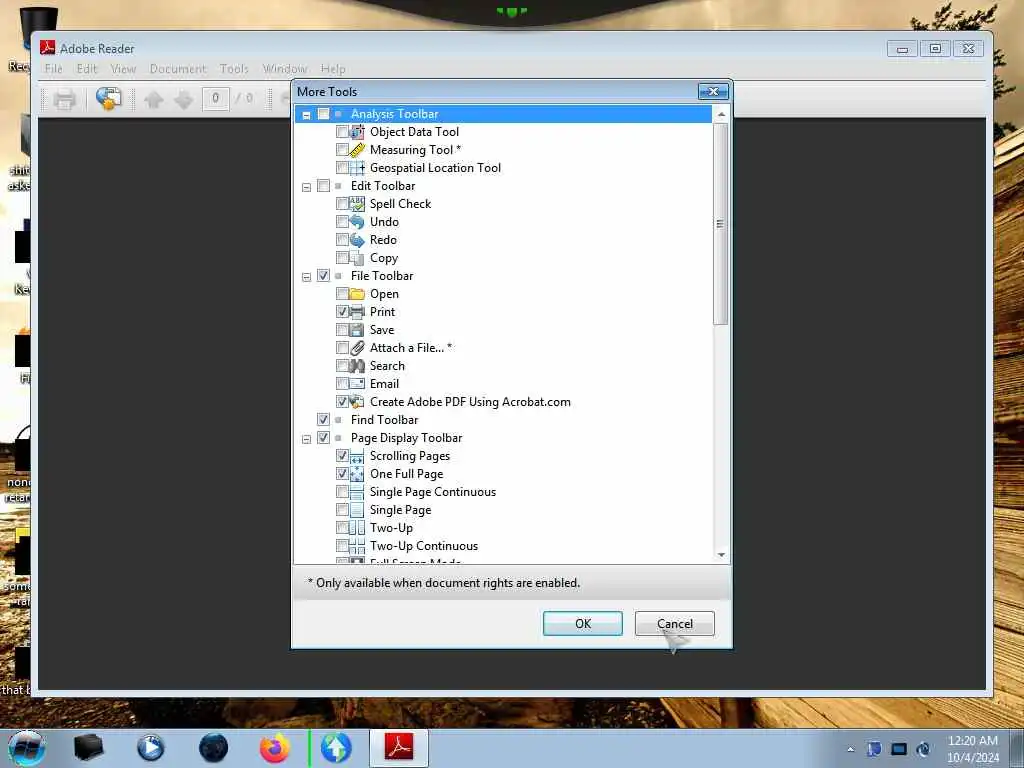
Task: Uncheck the Print checkbox
Action: [x=342, y=312]
